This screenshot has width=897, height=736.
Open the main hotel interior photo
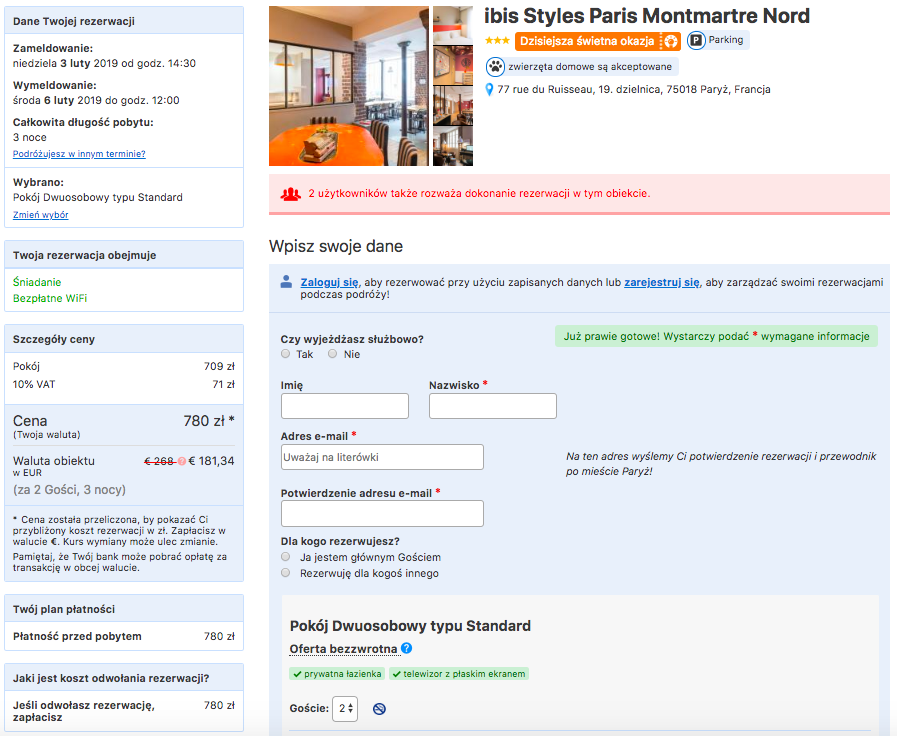348,86
